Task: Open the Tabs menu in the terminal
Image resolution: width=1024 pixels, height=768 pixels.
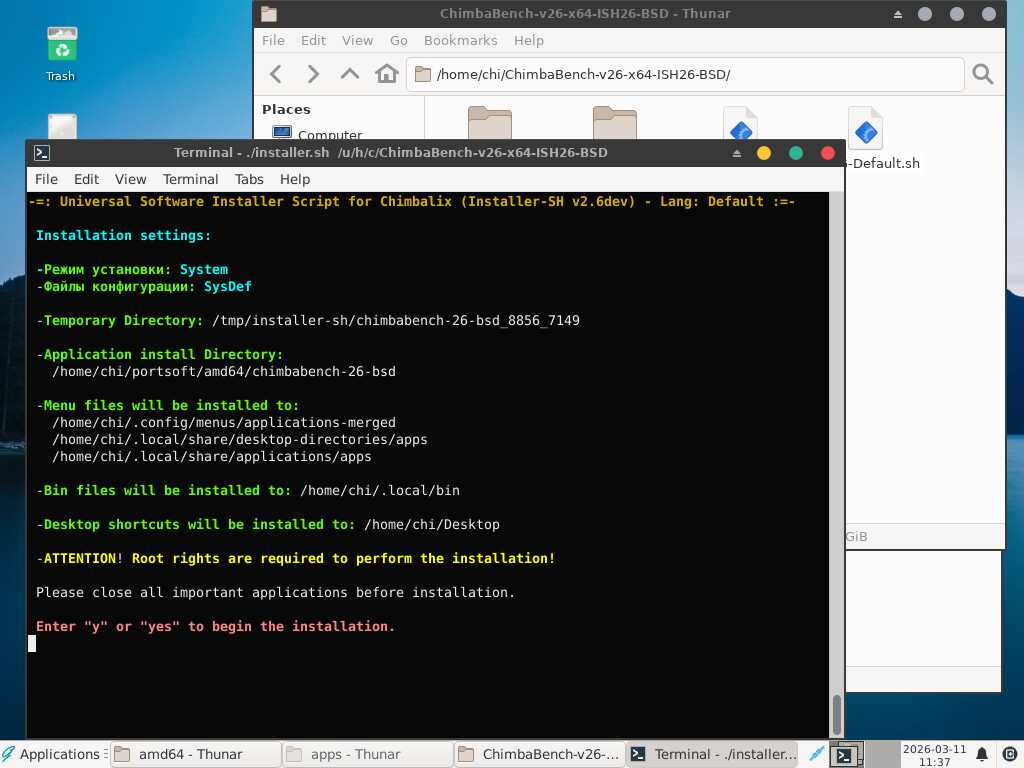Action: 249,179
